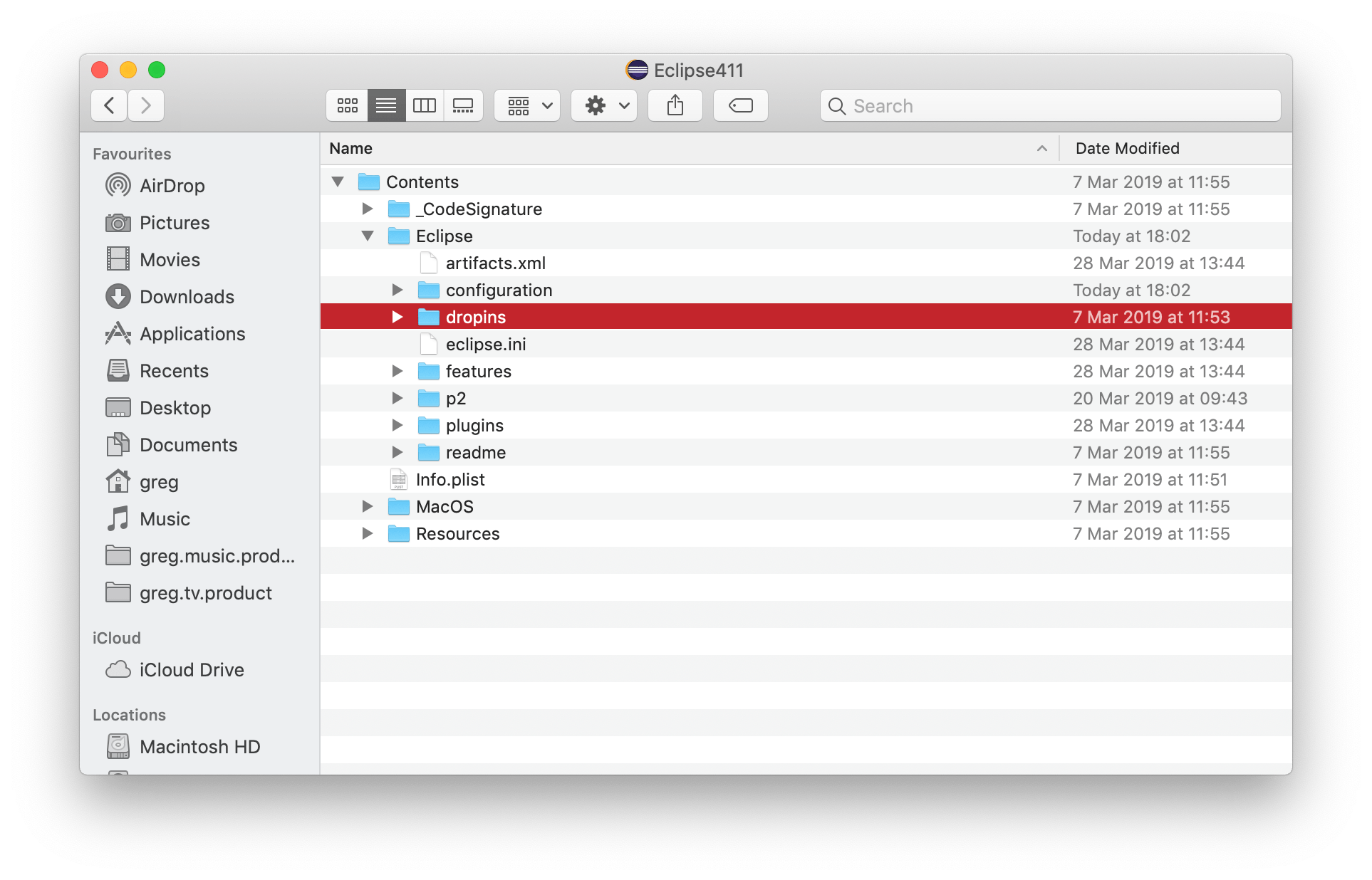1372x880 pixels.
Task: Sort by the Date Modified column
Action: (x=1128, y=148)
